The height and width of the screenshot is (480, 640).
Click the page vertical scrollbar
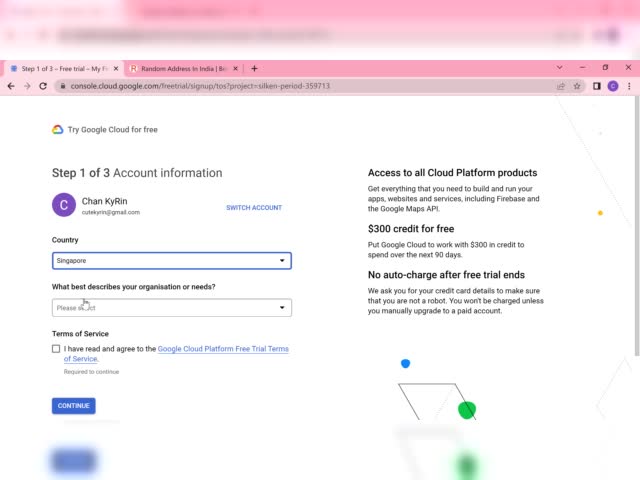637,226
